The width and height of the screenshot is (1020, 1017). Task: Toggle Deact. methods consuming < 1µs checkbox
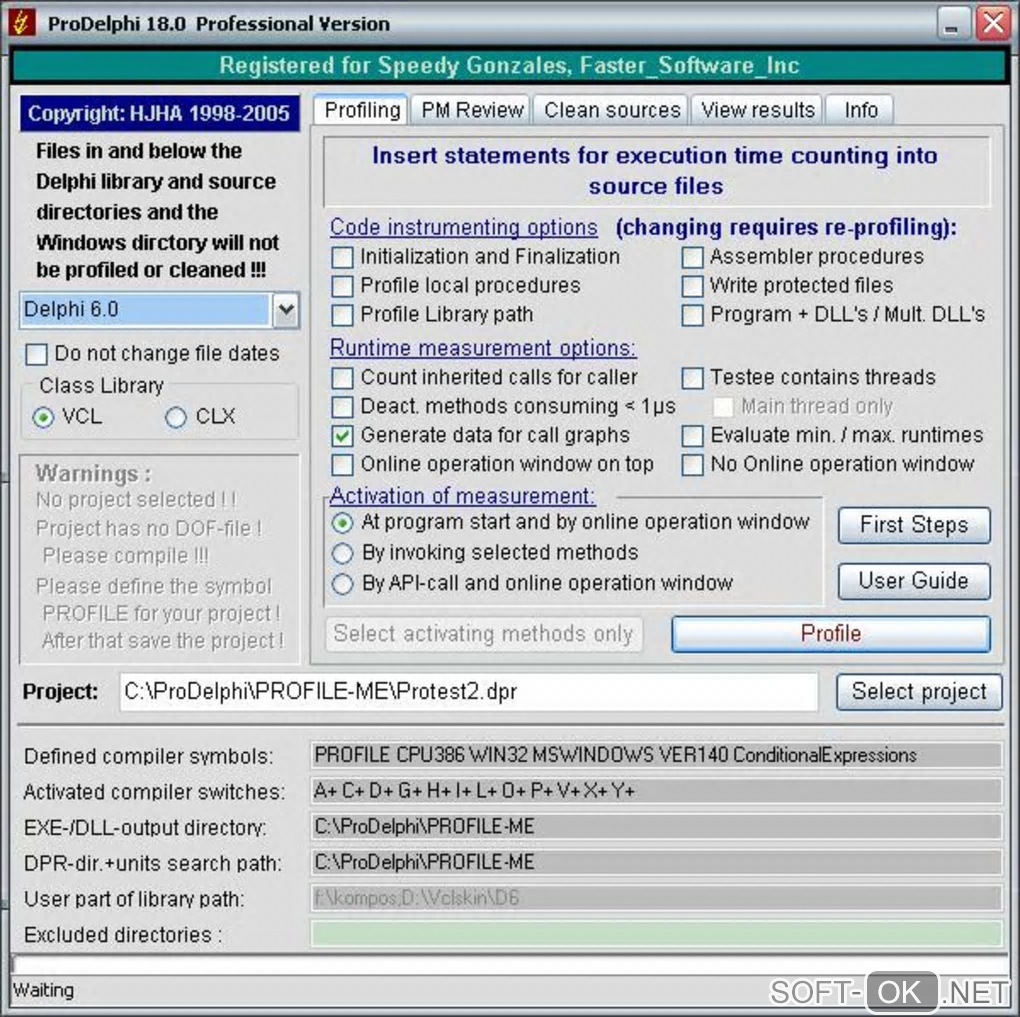[342, 407]
